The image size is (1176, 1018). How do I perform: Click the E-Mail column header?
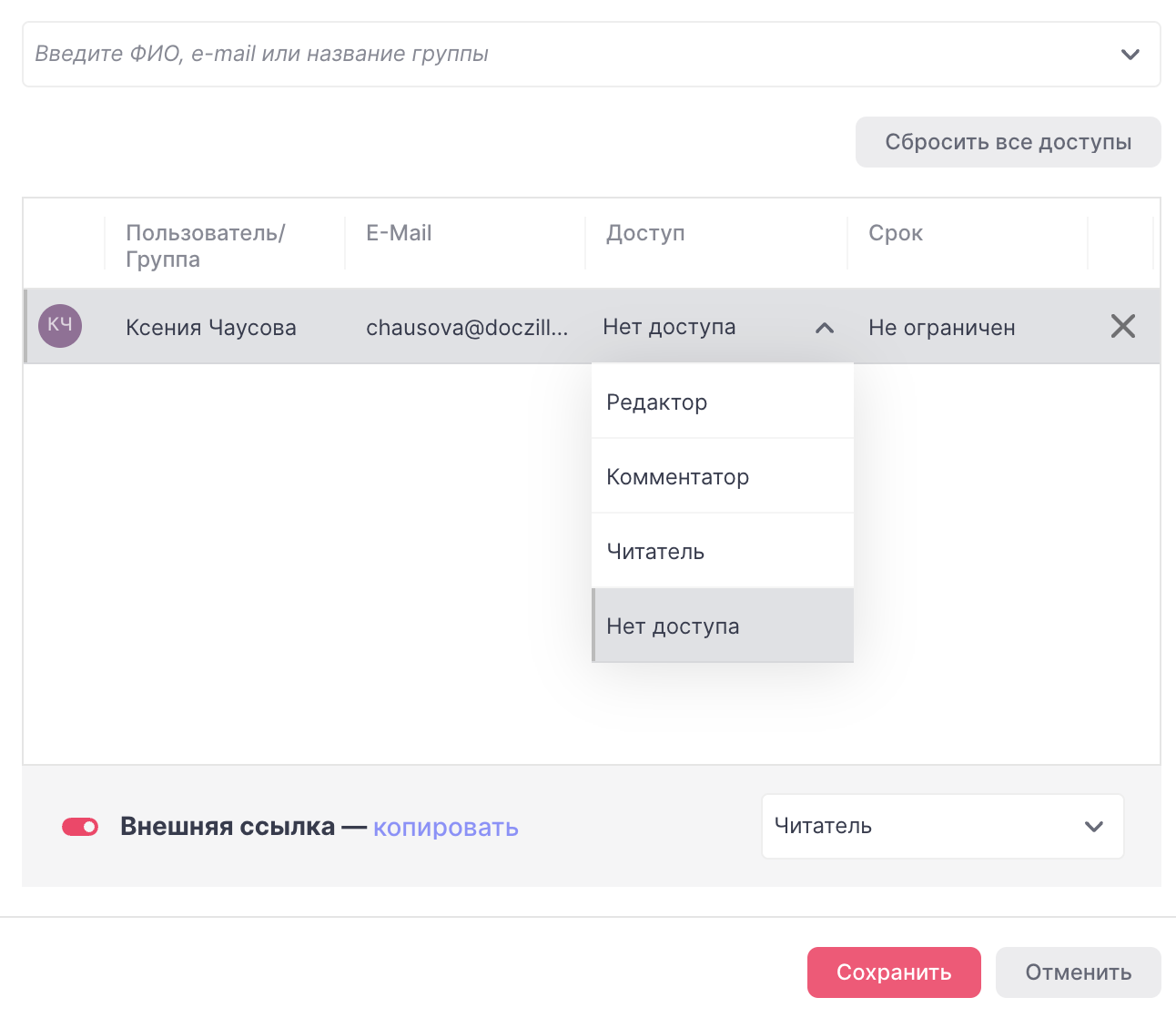coord(399,233)
